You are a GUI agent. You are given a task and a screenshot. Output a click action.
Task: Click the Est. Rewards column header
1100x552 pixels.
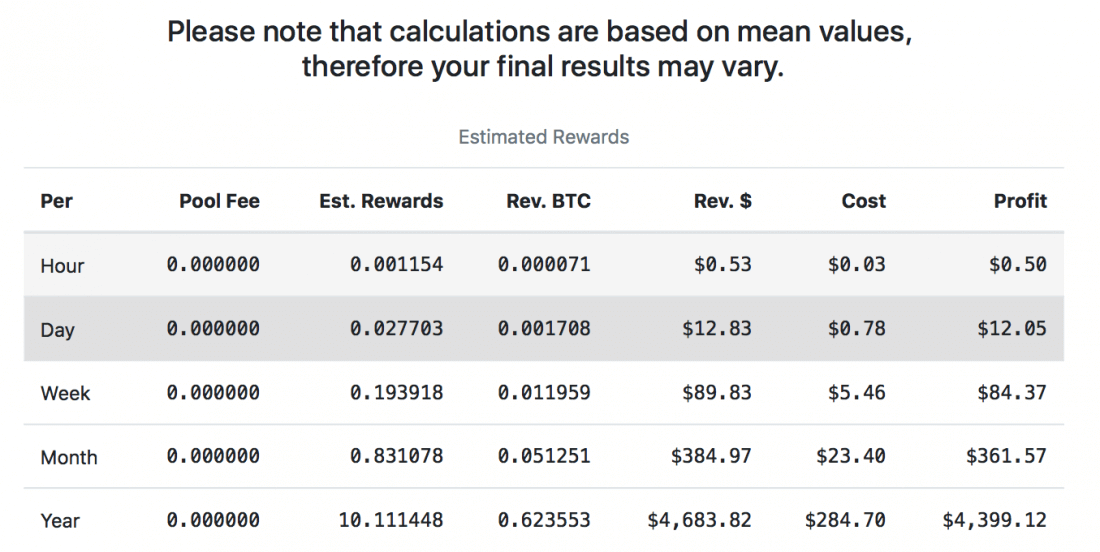coord(381,201)
